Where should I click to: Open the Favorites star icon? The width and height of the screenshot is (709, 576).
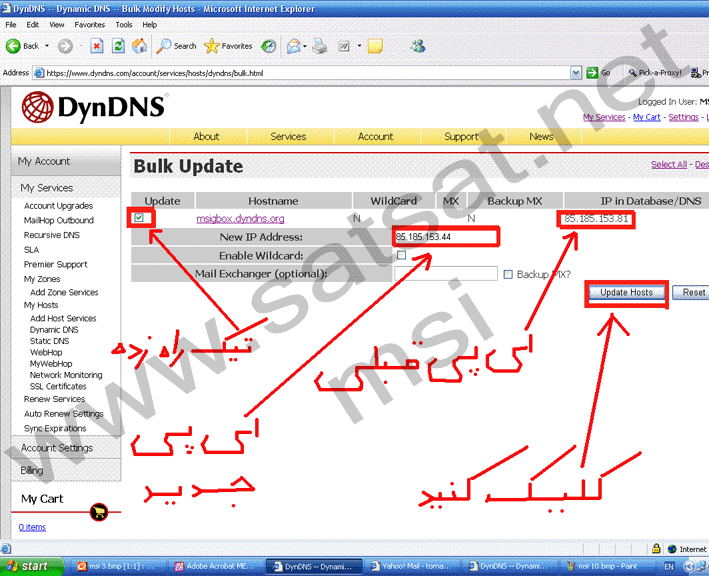[212, 46]
